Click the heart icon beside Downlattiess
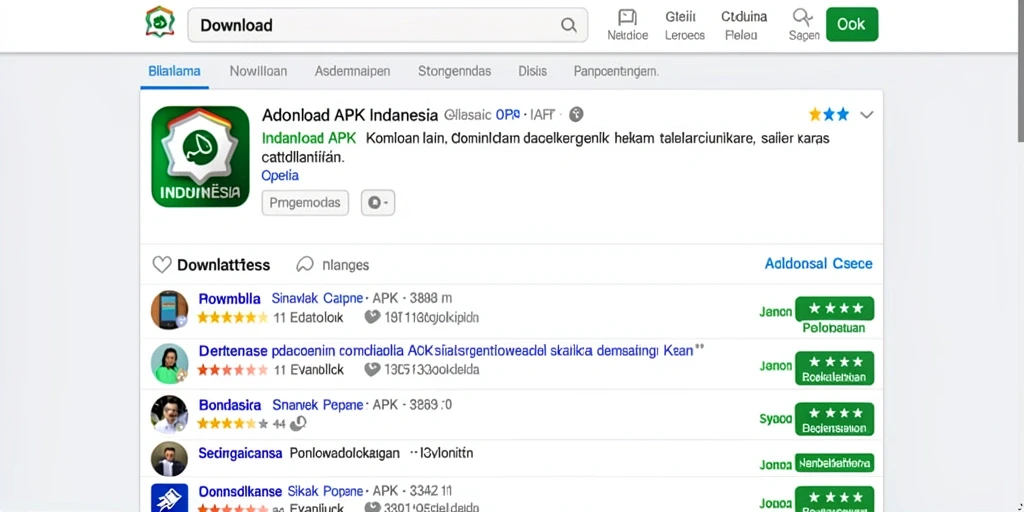Image resolution: width=1024 pixels, height=512 pixels. (x=161, y=264)
